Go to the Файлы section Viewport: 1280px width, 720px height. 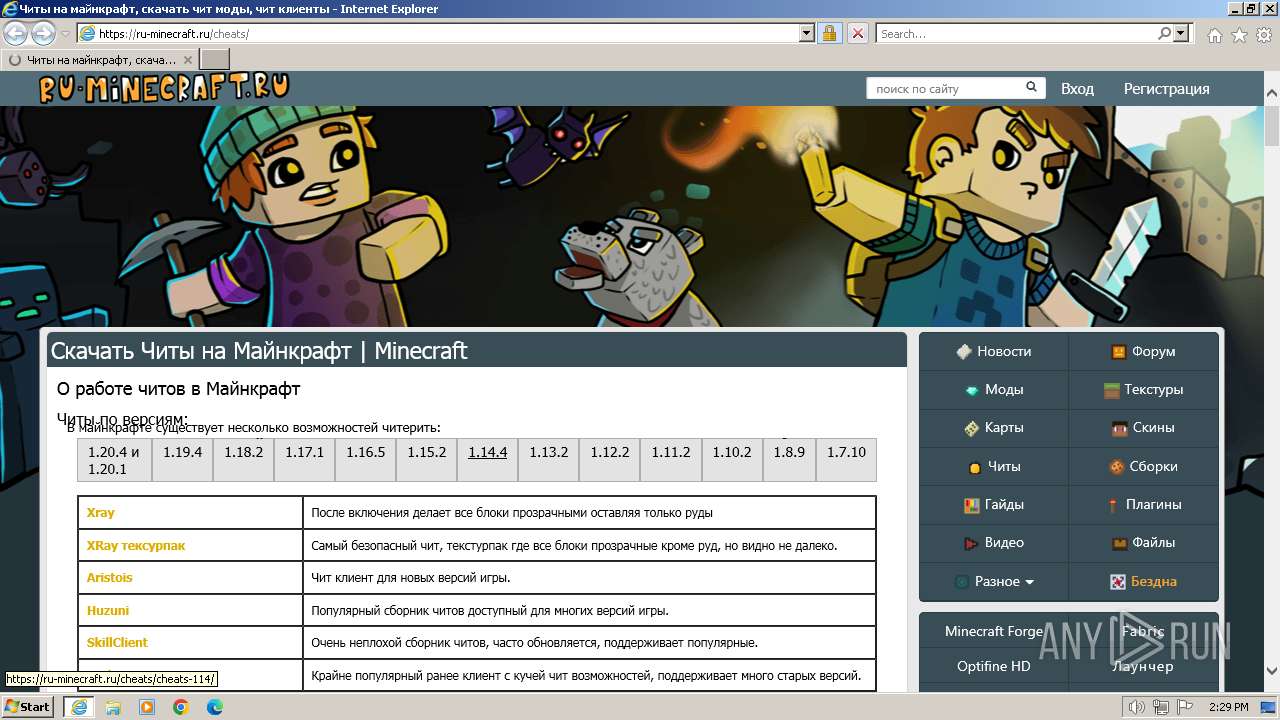(x=1143, y=542)
